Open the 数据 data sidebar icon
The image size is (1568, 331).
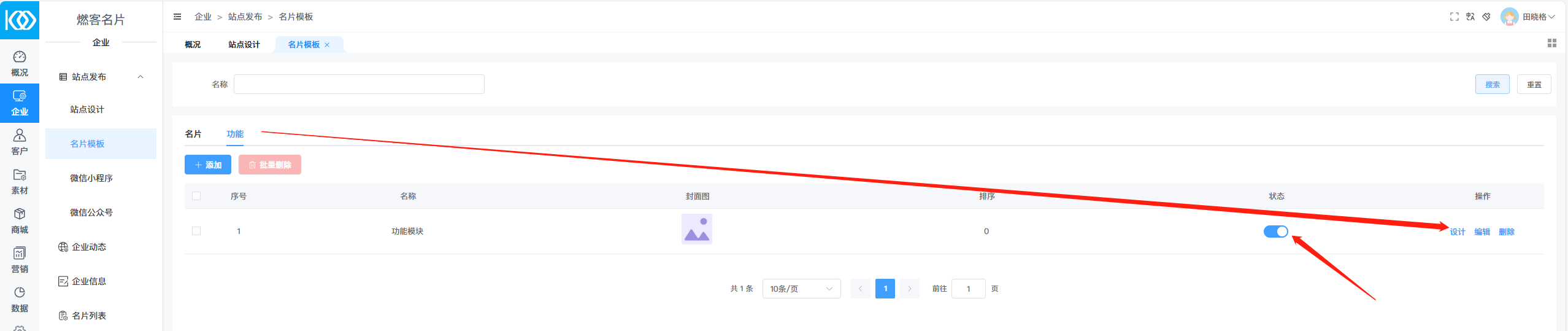20,299
